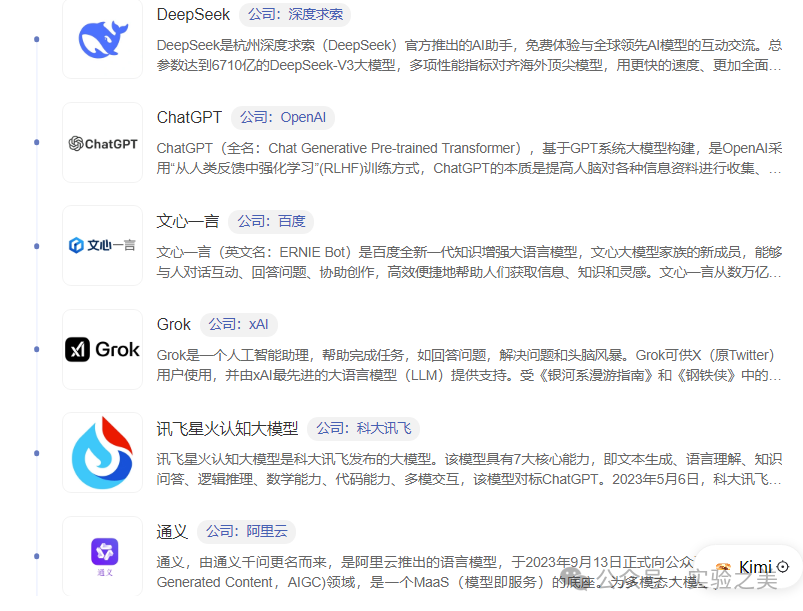Select the timeline dot beside 文心一言
Screen dimensions: 803x611
[36, 246]
